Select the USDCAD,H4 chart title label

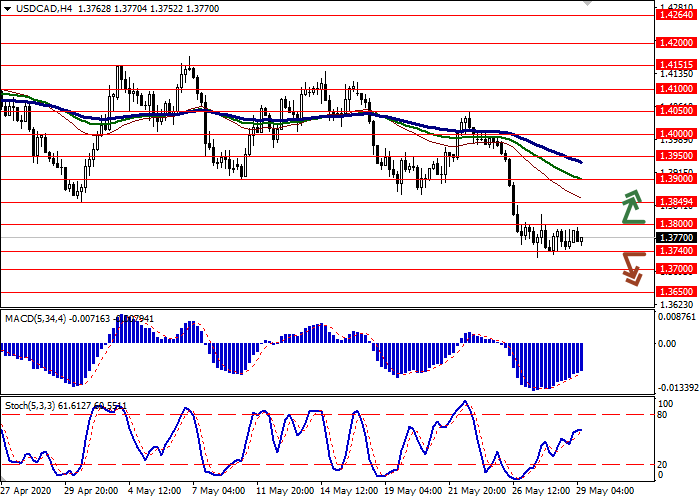(38, 8)
